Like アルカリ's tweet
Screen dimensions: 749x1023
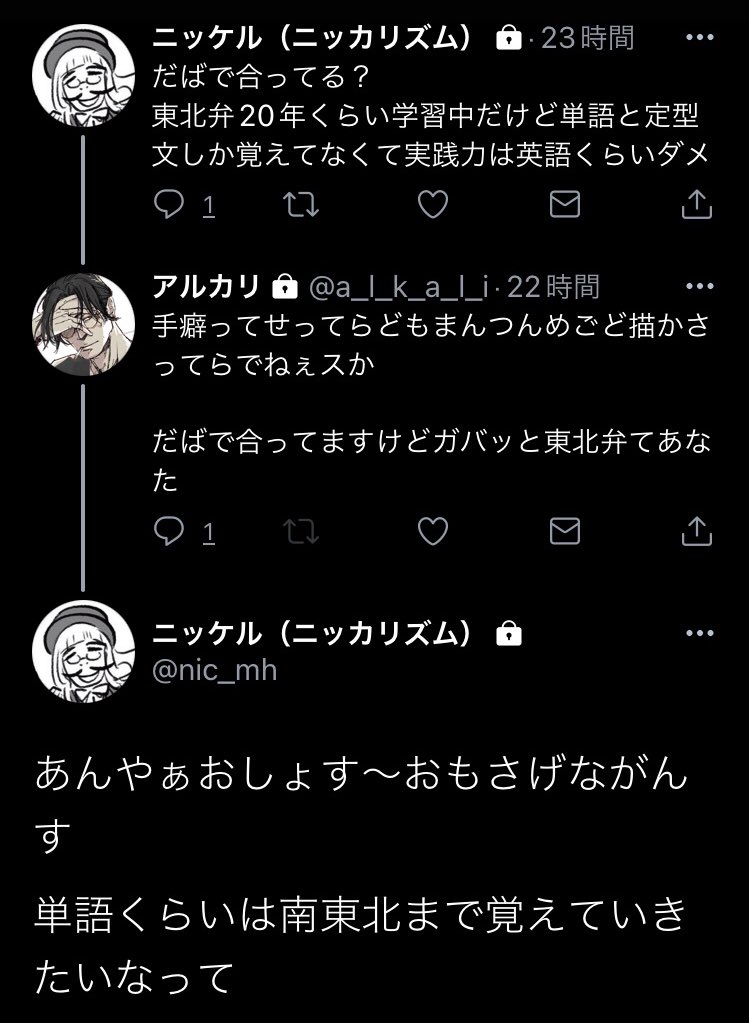(x=431, y=532)
